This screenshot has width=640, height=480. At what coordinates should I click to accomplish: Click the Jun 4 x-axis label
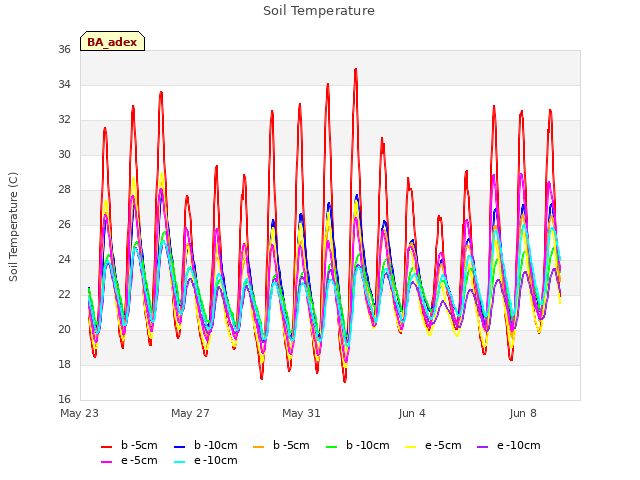pos(412,413)
